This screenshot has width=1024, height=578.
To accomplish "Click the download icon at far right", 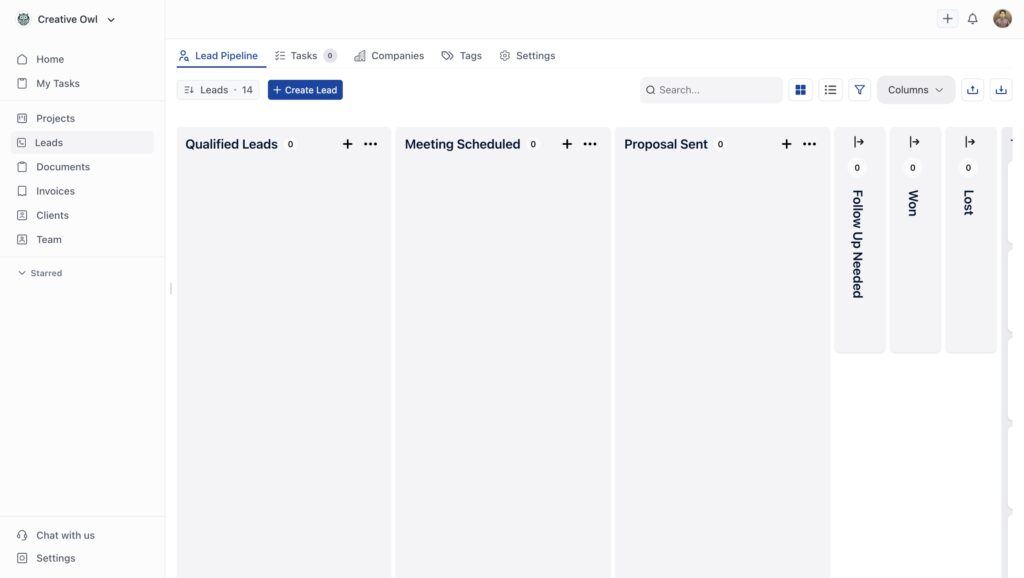I will tap(1000, 90).
